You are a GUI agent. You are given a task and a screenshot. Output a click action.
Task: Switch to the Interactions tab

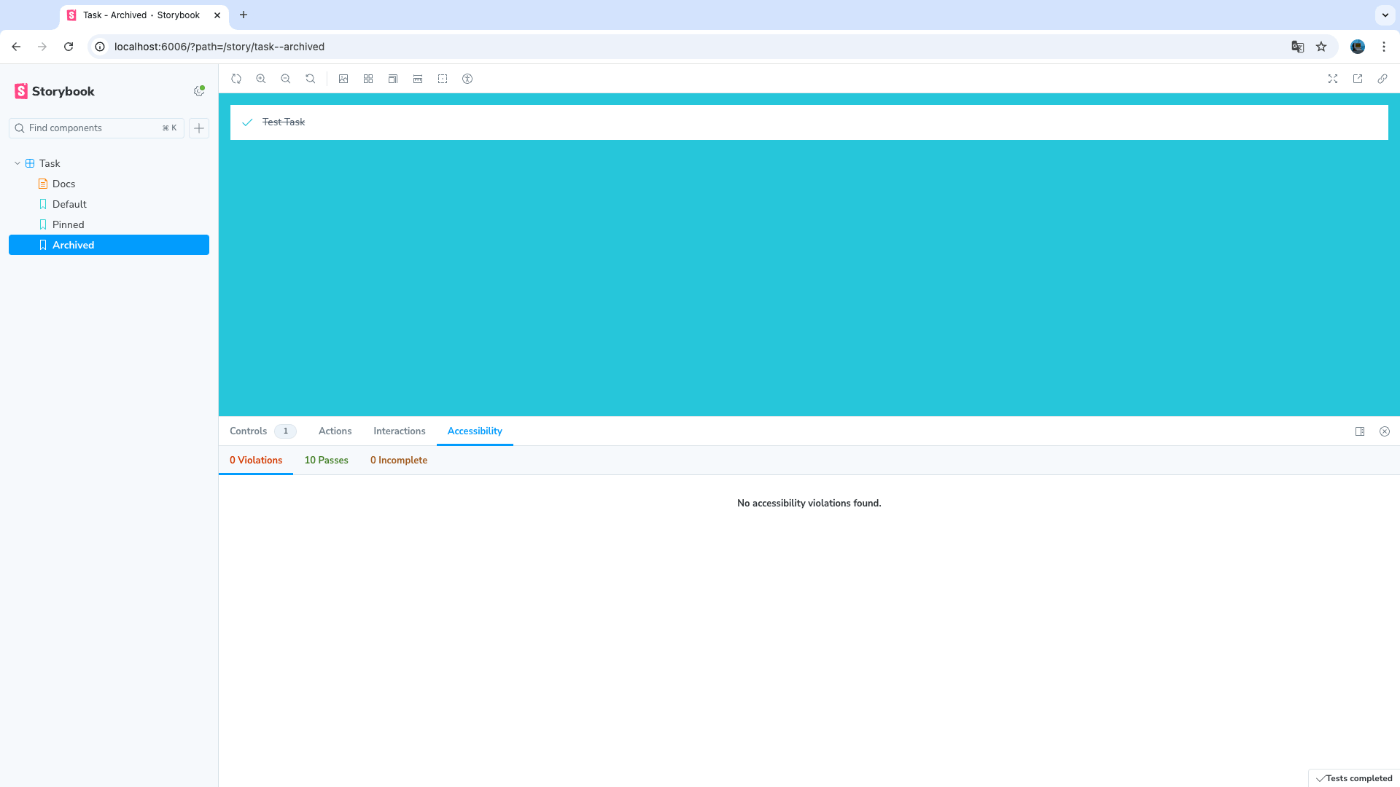(399, 431)
